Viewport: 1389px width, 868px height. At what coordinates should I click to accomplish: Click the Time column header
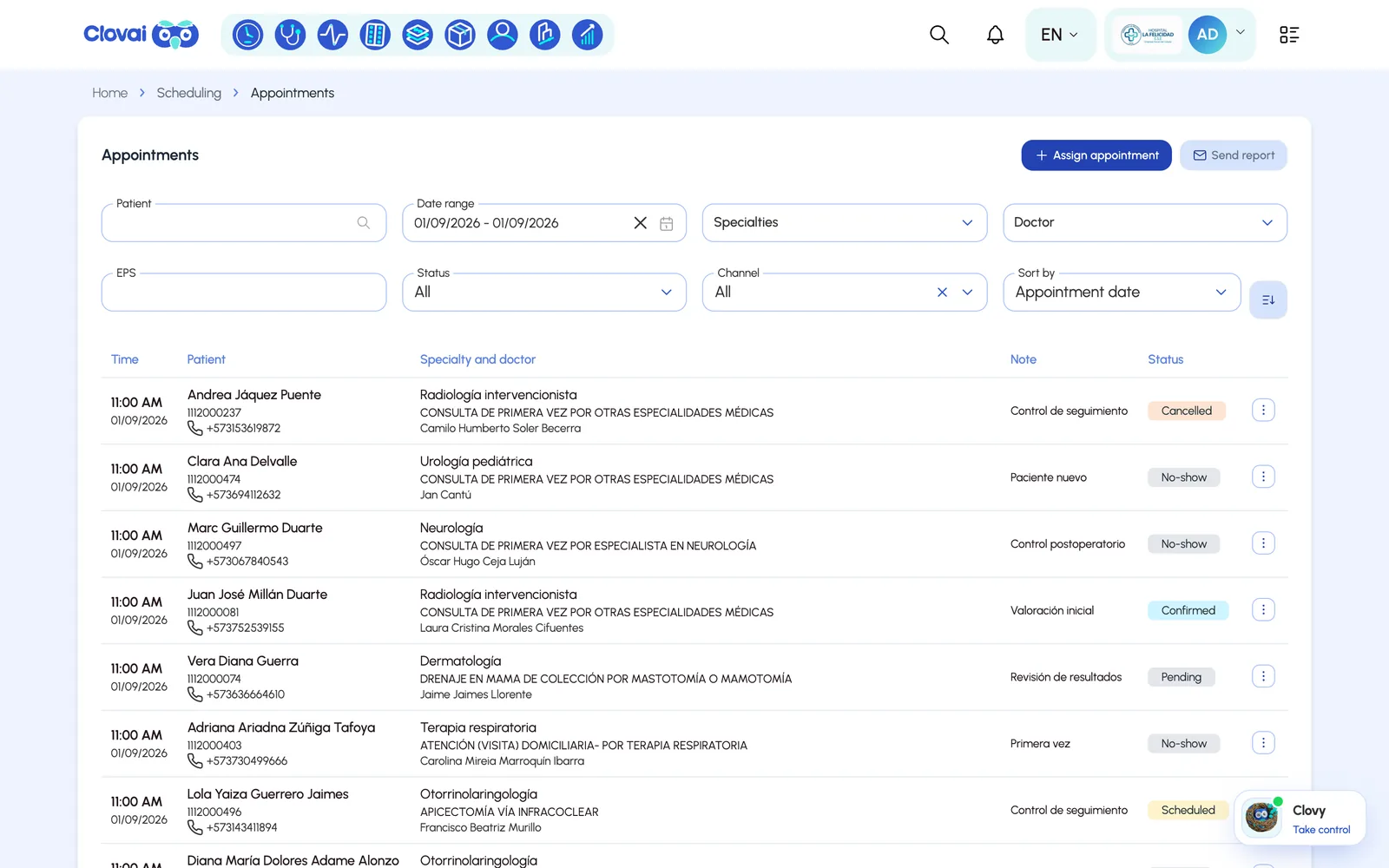click(125, 359)
